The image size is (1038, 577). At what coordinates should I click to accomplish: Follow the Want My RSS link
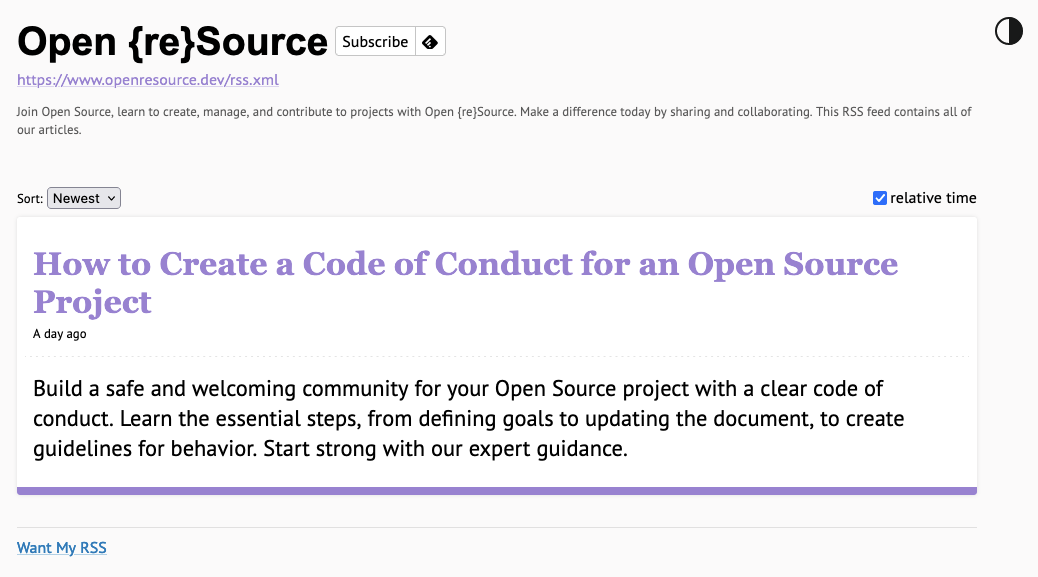tap(62, 548)
